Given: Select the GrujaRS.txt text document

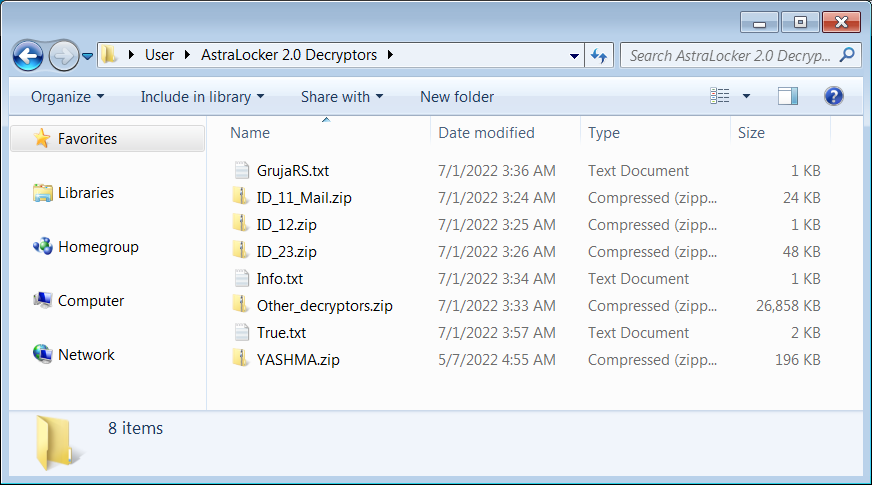Looking at the screenshot, I should coord(292,171).
